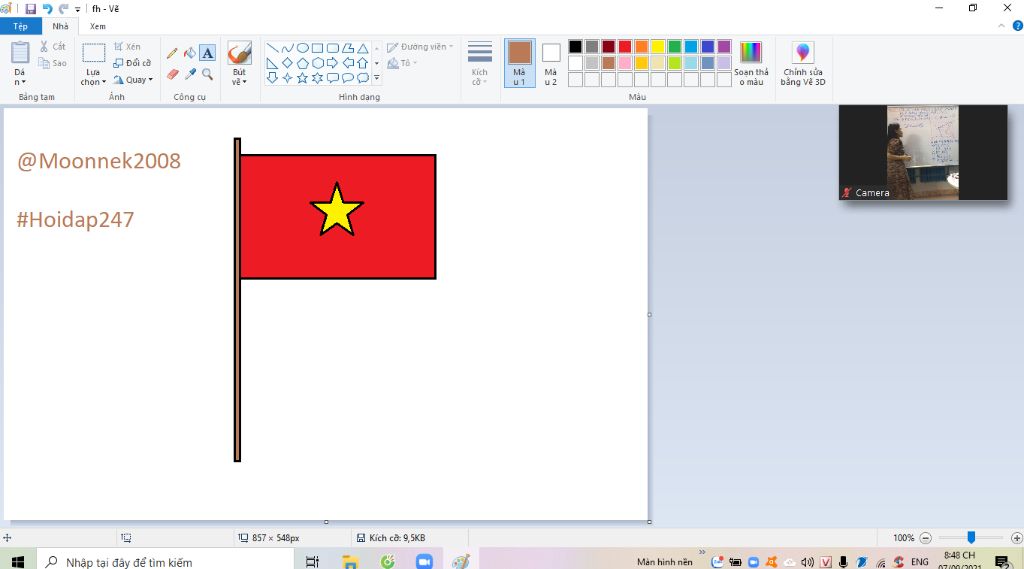Choose the curve shape

pos(287,48)
